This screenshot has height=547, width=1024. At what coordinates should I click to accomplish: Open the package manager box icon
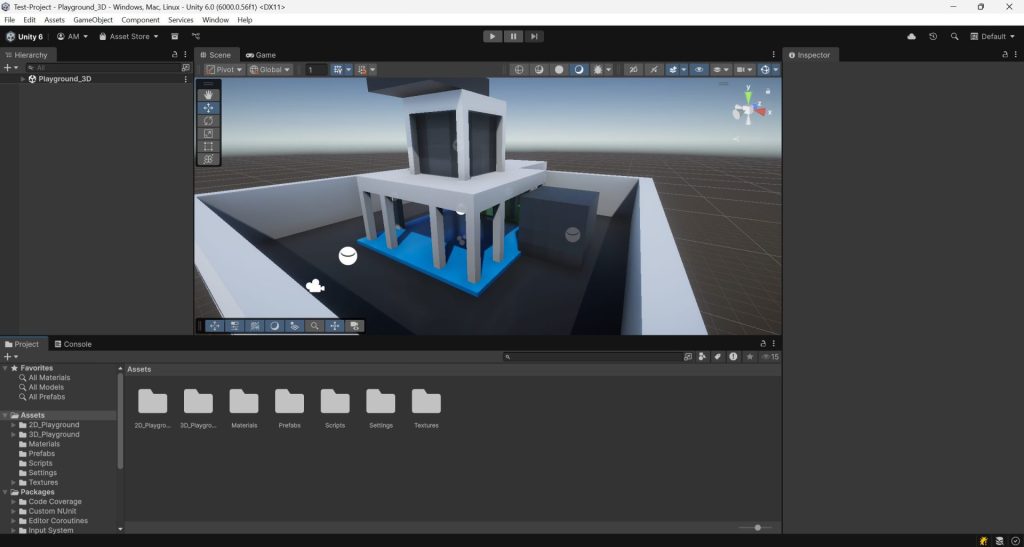[x=174, y=37]
